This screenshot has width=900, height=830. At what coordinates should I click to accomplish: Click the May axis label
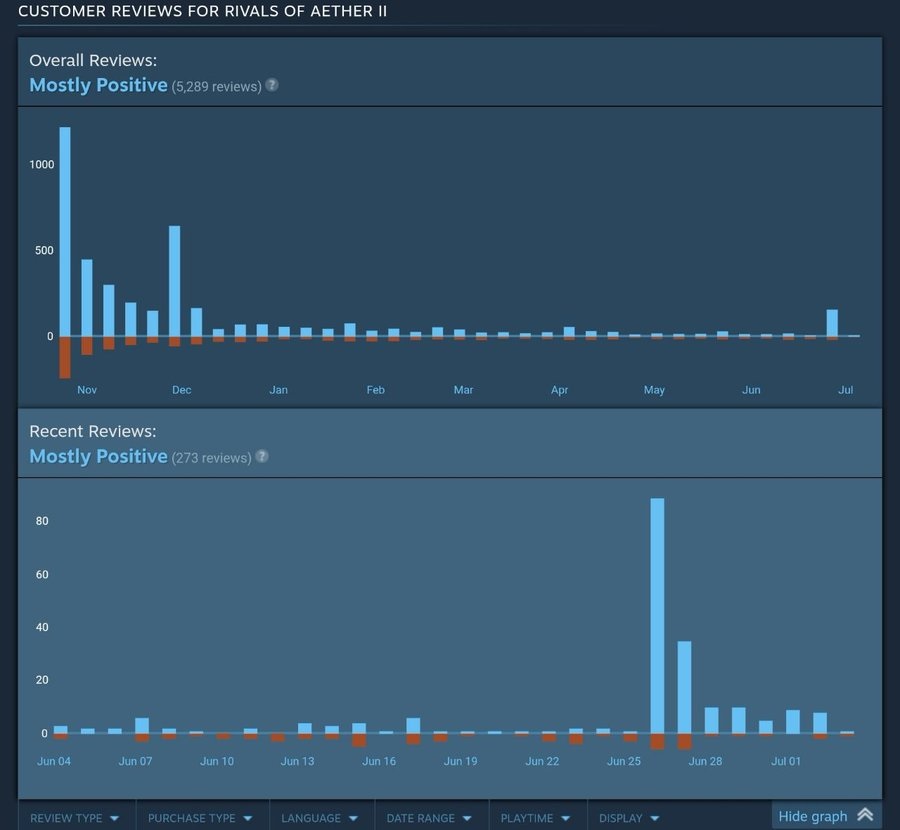(x=654, y=390)
